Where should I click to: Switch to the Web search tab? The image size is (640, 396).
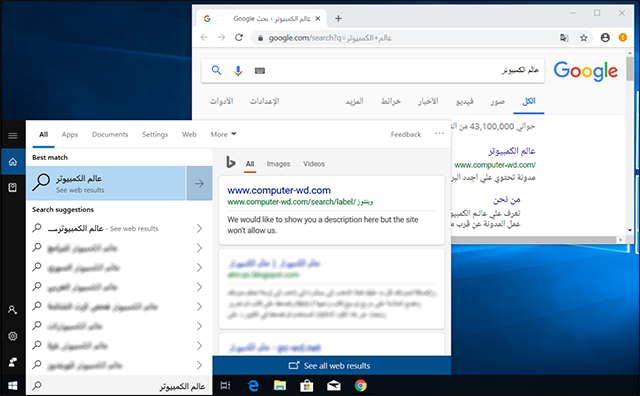[189, 134]
